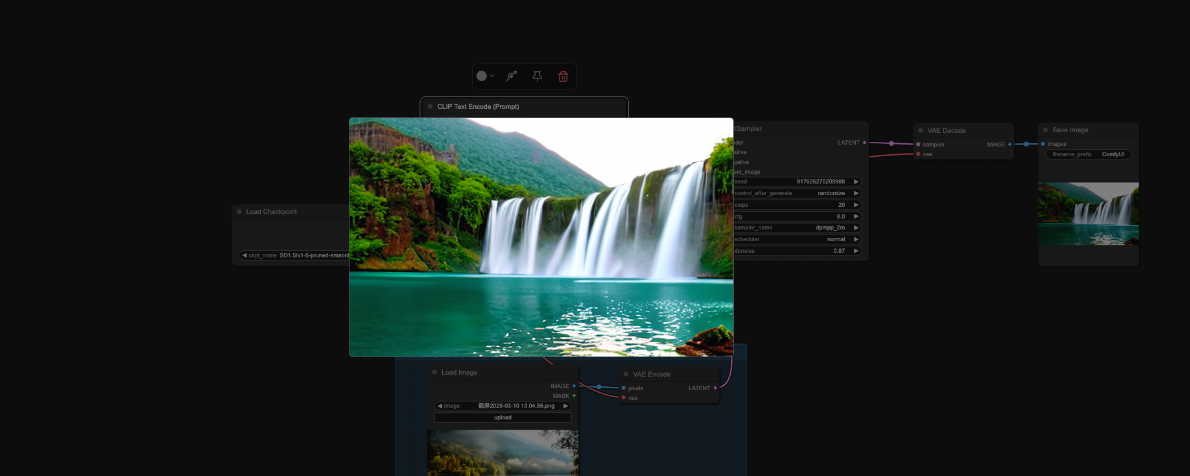This screenshot has width=1190, height=476.
Task: Collapse the Save Image node dot
Action: click(1044, 130)
